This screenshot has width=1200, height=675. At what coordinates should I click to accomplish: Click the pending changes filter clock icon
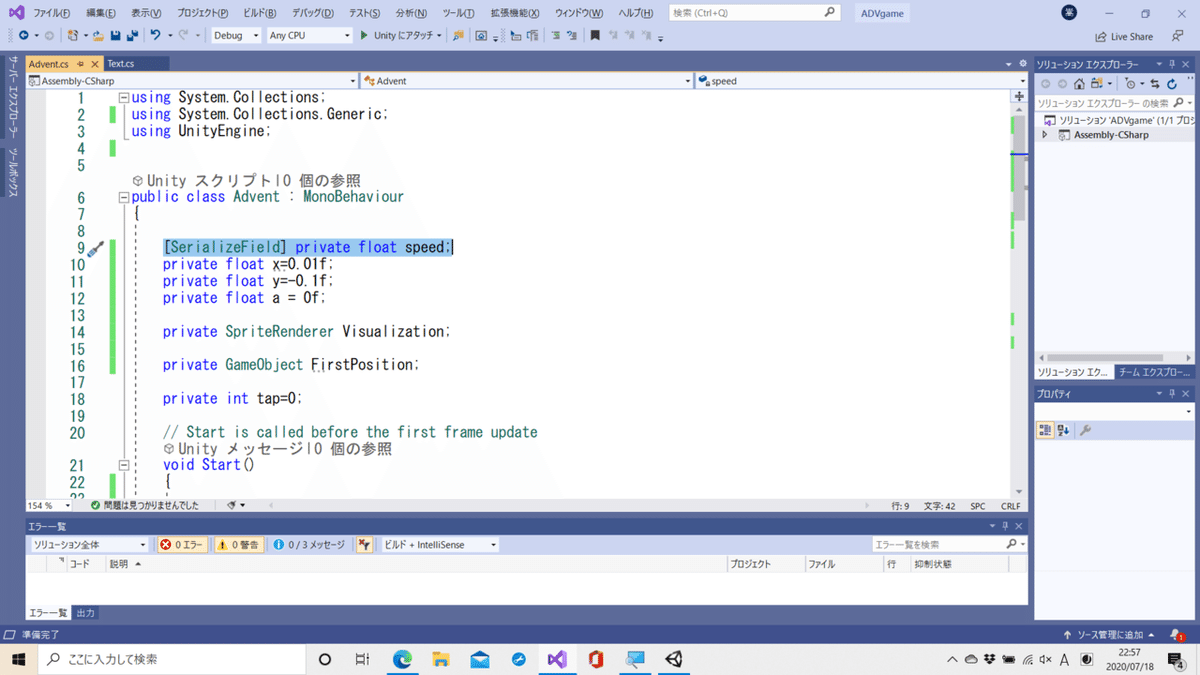[x=1129, y=83]
